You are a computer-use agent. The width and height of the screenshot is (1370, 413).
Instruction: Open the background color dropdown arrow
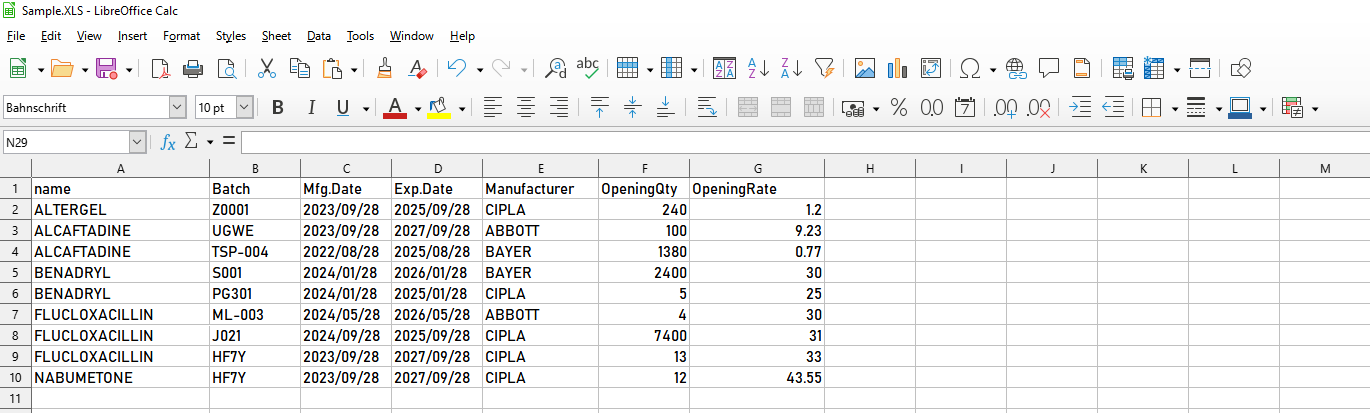pos(461,108)
